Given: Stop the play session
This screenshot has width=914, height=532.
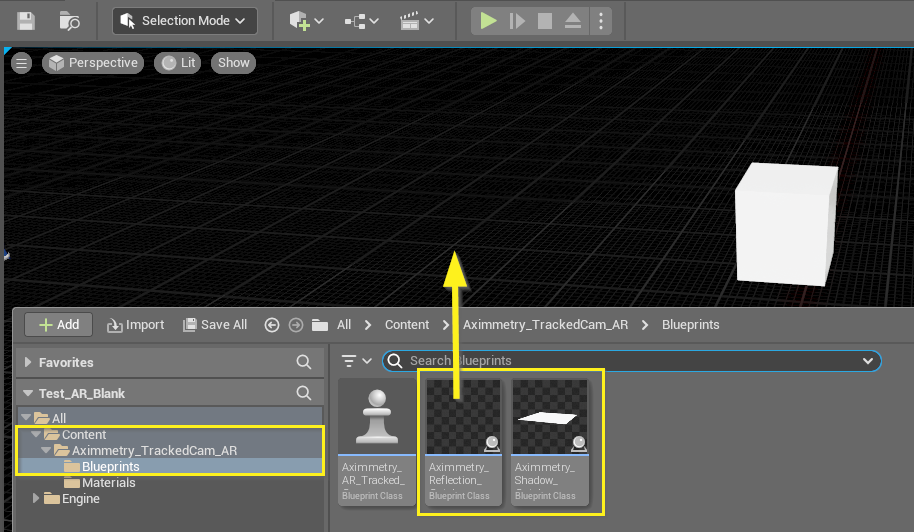Looking at the screenshot, I should [545, 22].
